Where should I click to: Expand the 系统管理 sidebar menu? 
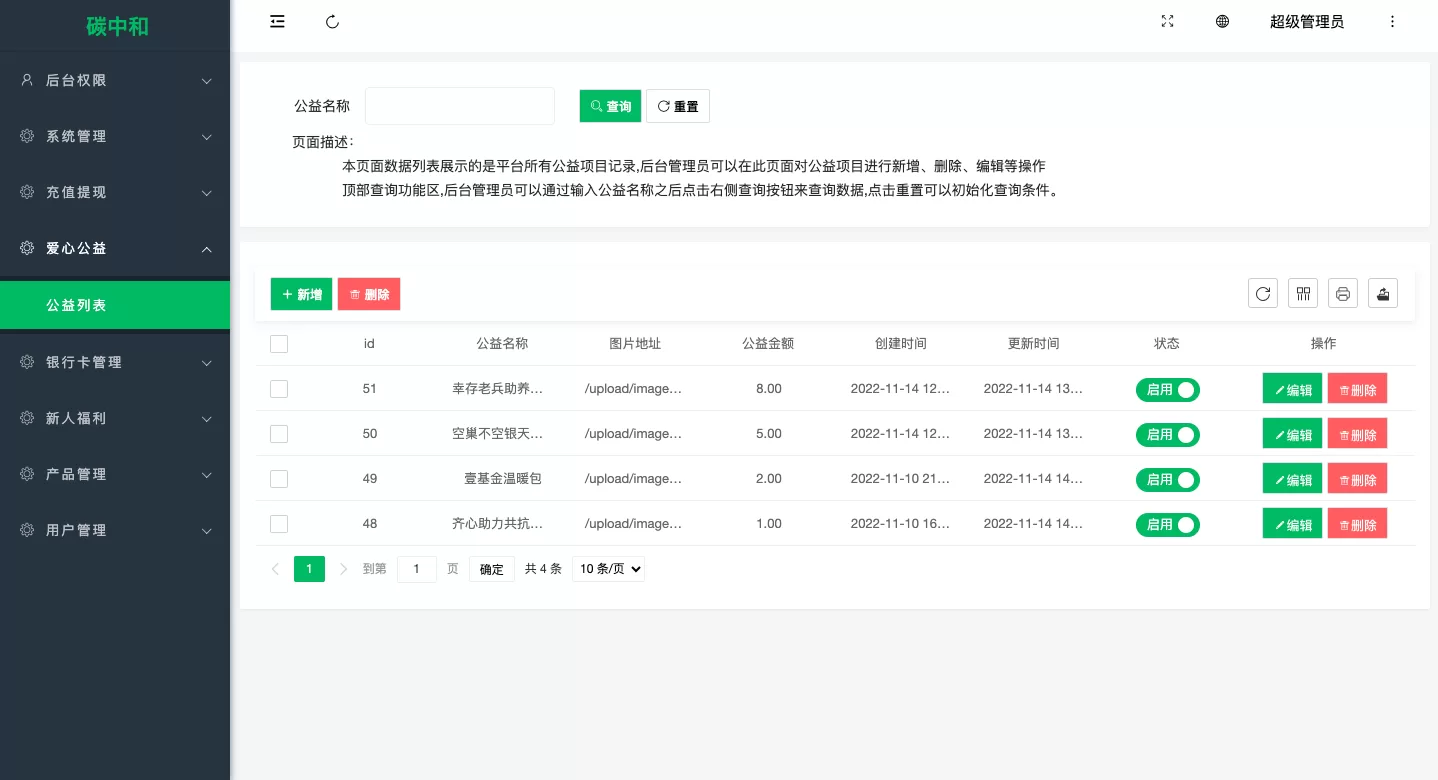(115, 136)
